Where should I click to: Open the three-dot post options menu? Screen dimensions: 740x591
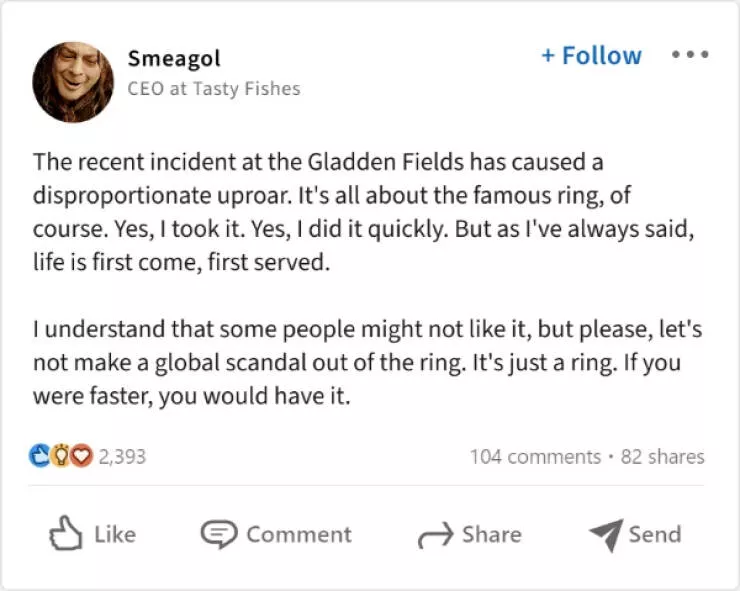[690, 55]
